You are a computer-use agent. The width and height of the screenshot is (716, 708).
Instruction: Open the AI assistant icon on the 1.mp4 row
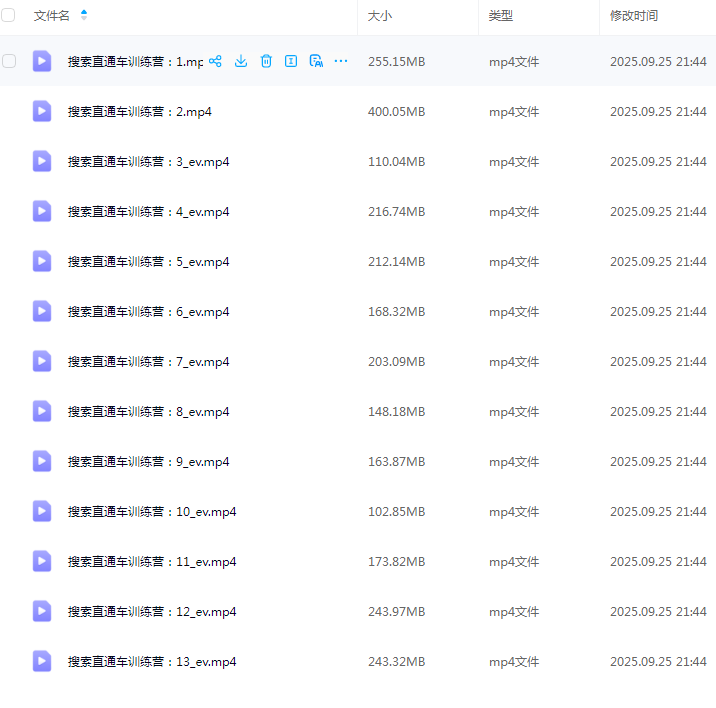click(316, 61)
